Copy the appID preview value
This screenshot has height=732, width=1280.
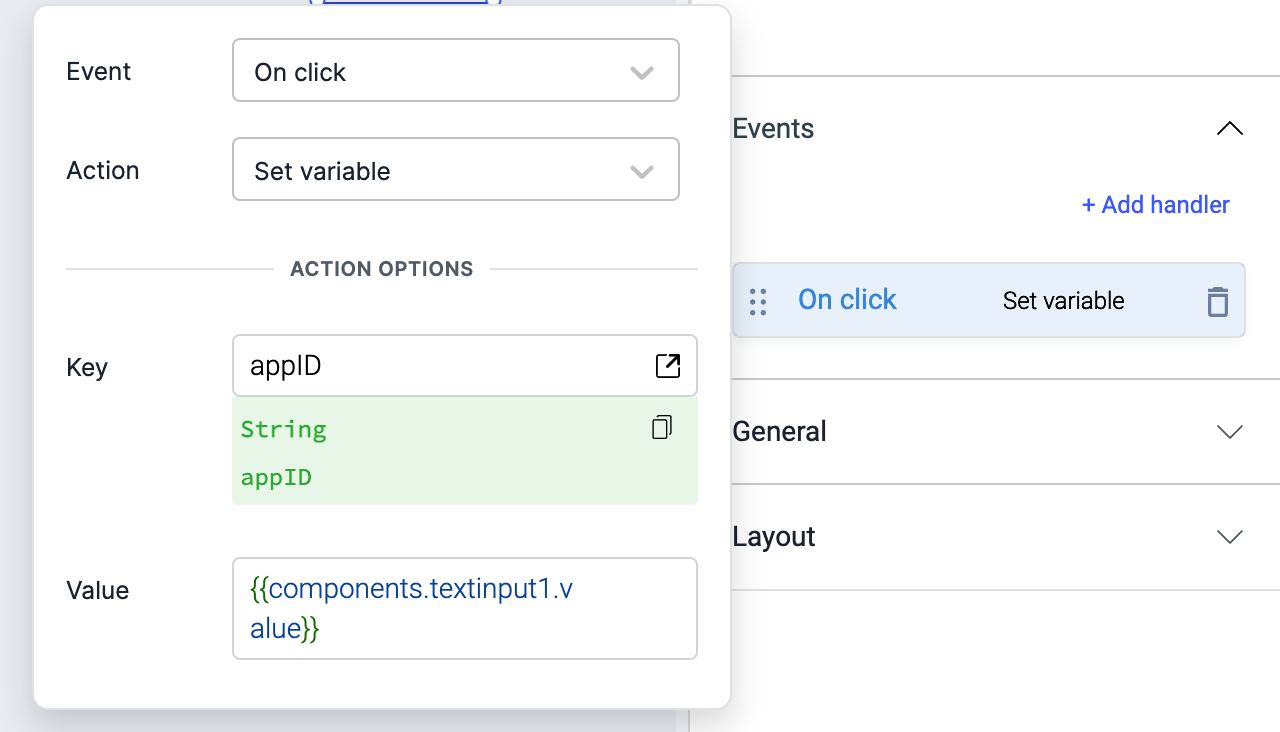(661, 428)
